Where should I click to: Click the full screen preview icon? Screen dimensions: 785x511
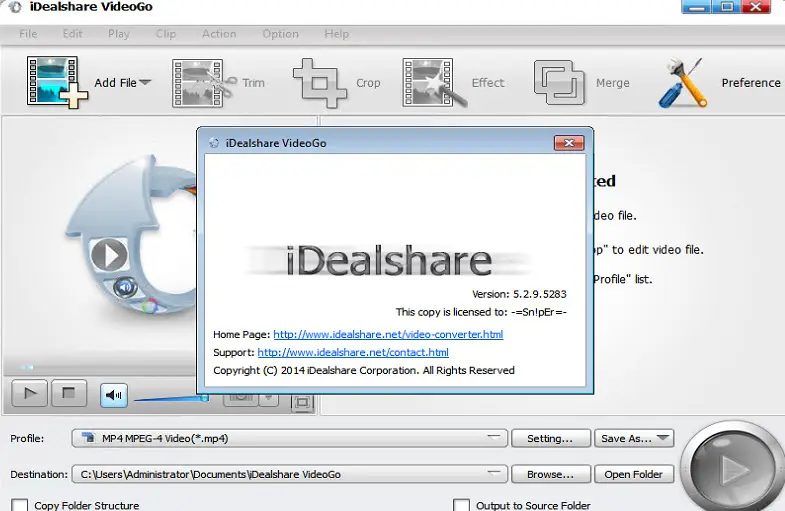302,402
